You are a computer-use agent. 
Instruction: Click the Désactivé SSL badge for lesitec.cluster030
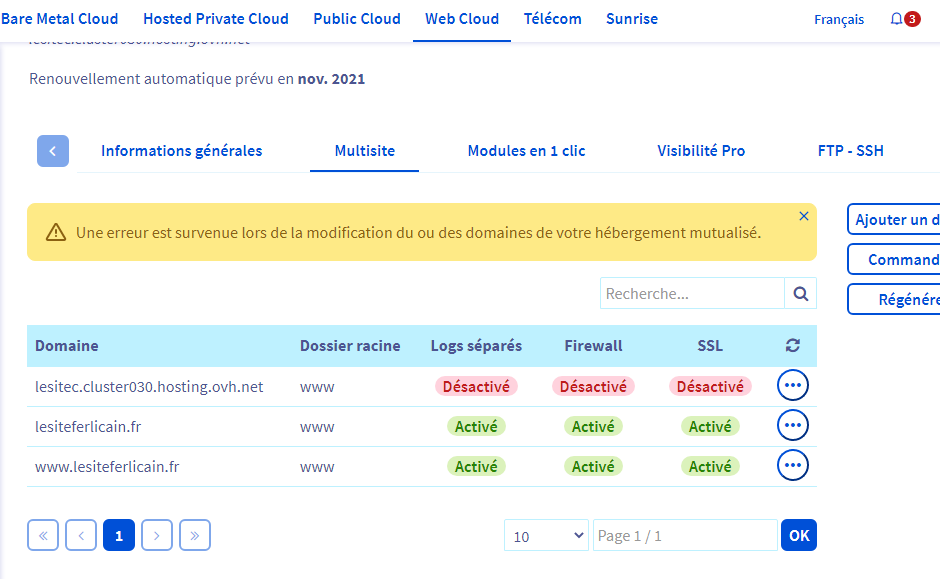click(x=710, y=386)
